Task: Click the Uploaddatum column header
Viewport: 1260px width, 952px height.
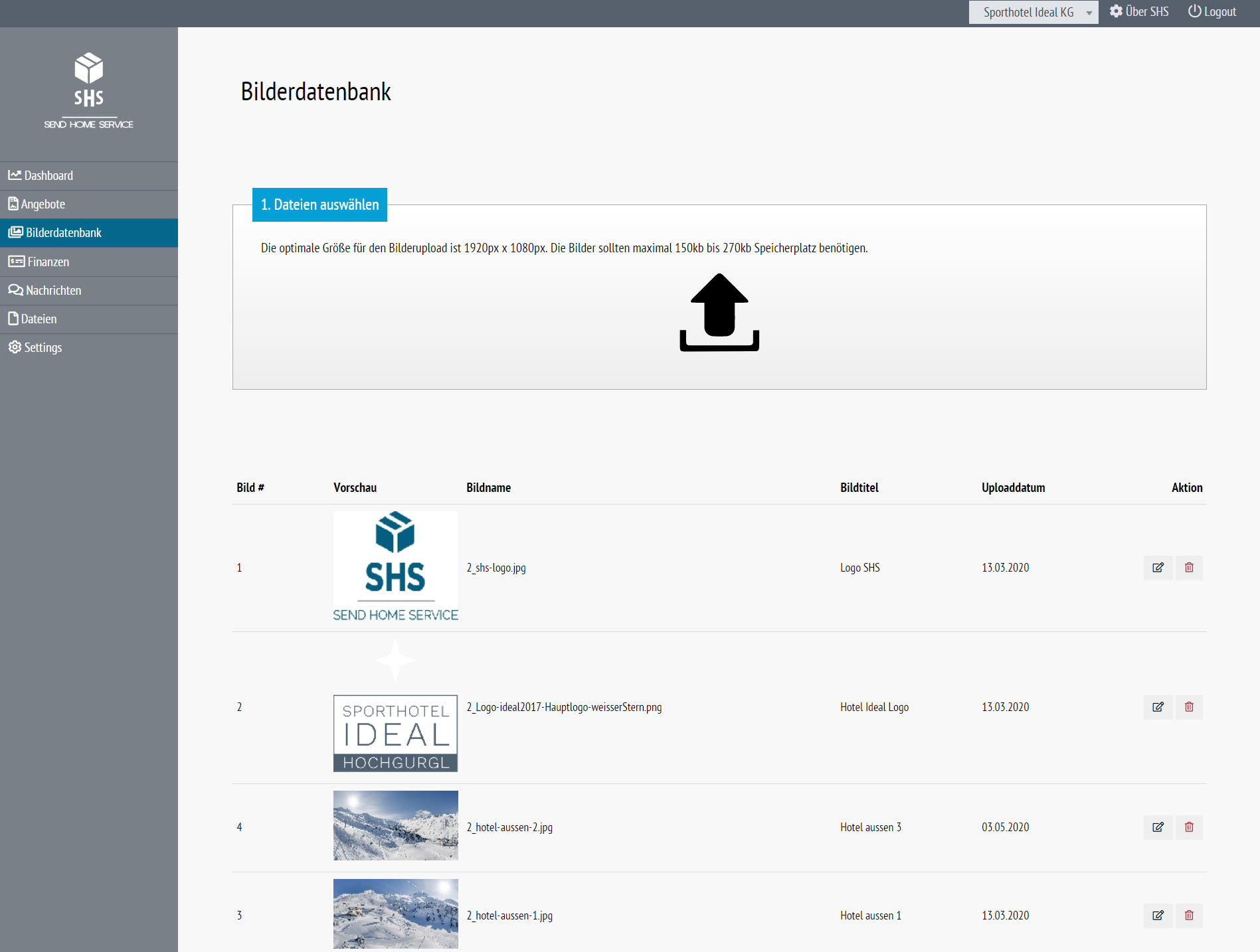Action: [1013, 487]
